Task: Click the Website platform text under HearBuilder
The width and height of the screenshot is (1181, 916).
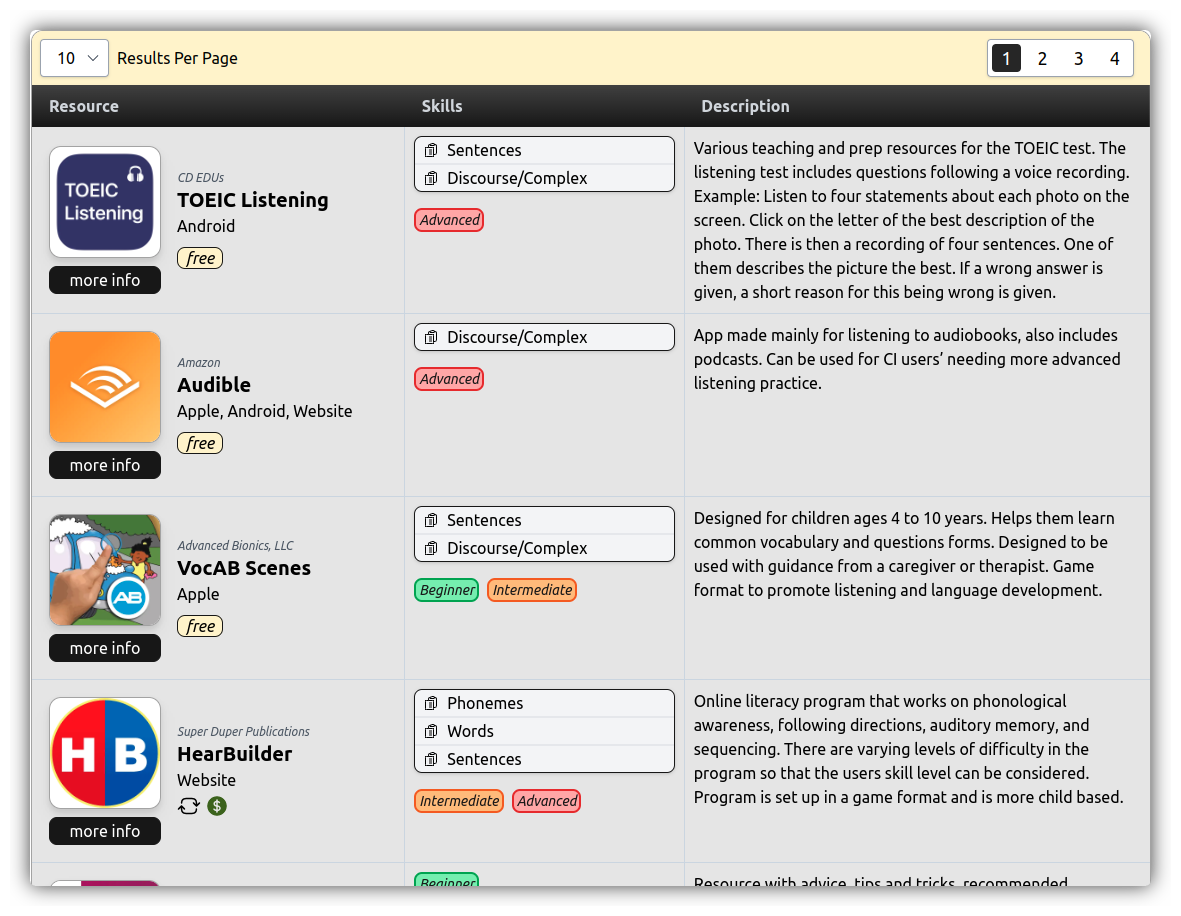Action: 206,780
